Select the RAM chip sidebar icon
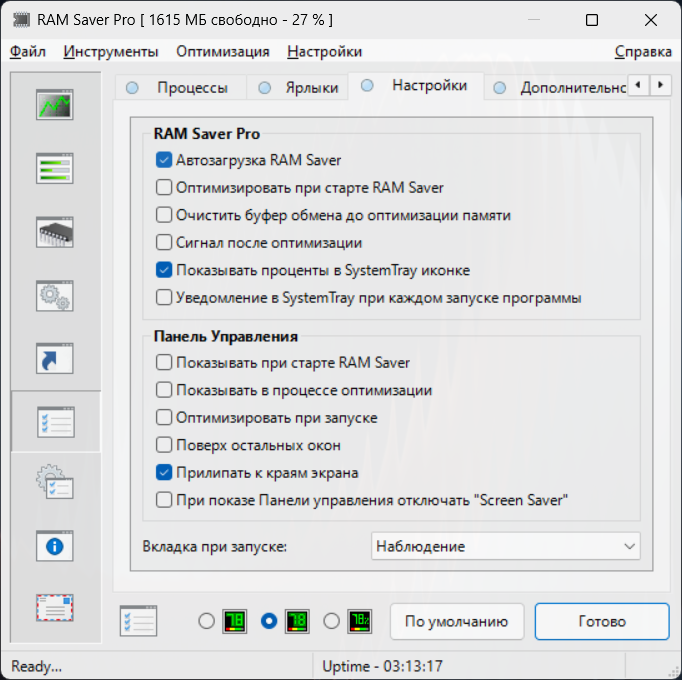This screenshot has height=680, width=682. 55,232
